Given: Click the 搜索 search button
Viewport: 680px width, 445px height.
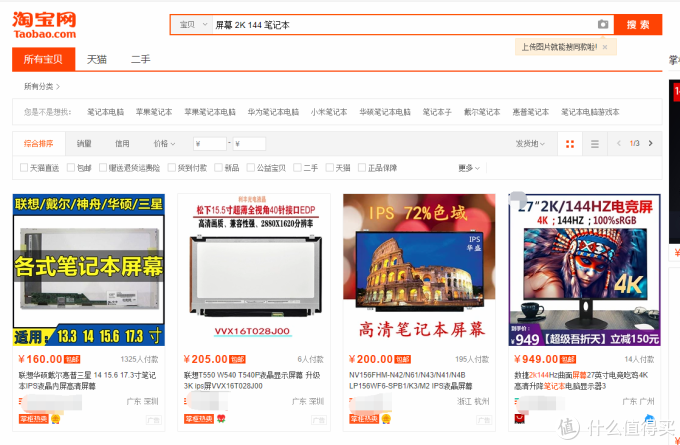Looking at the screenshot, I should 638,25.
